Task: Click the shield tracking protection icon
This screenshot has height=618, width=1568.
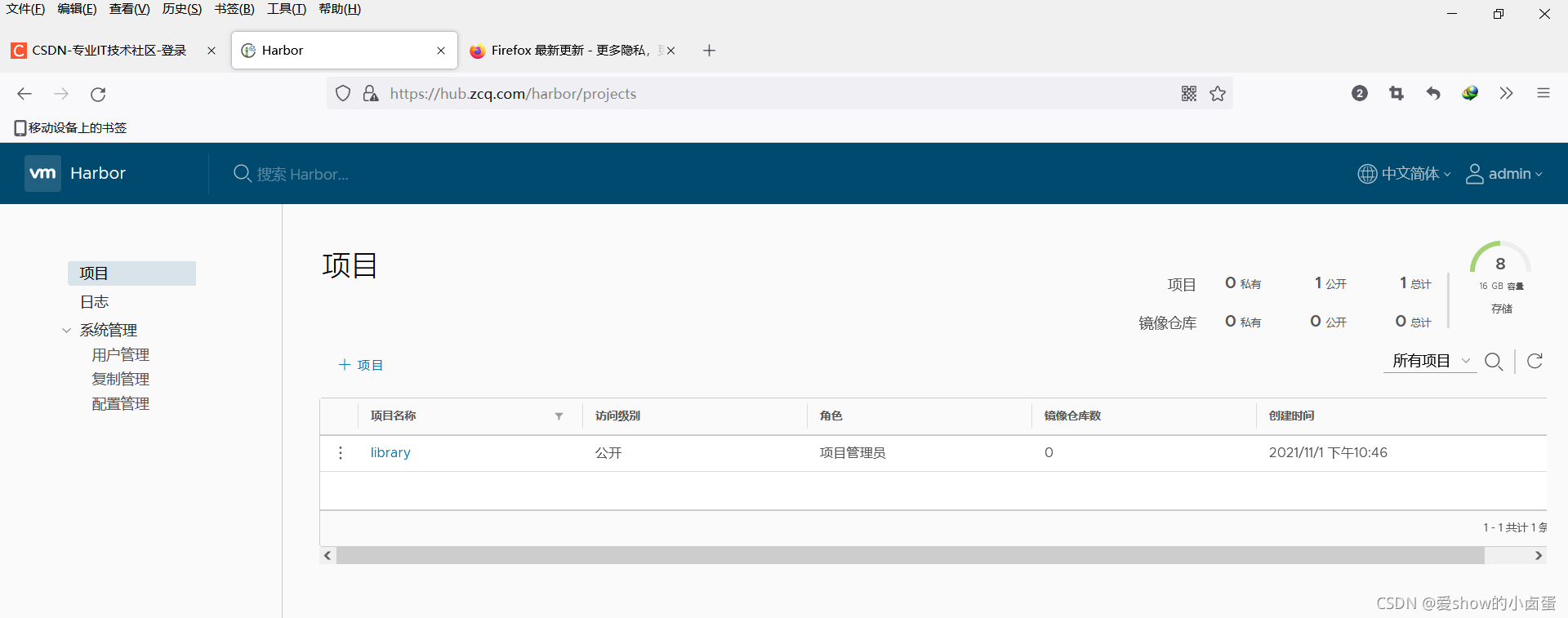Action: [x=343, y=94]
